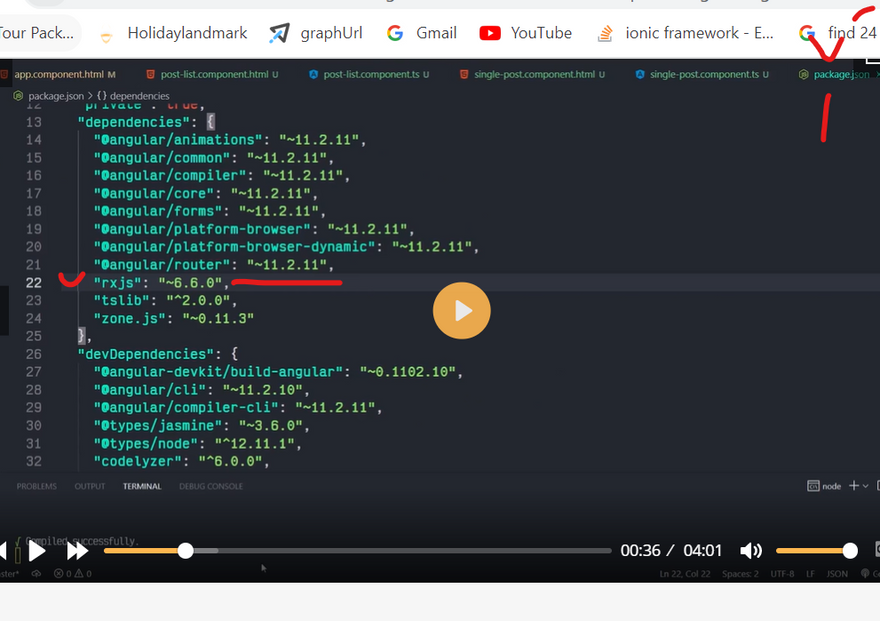This screenshot has width=880, height=621.
Task: Click the tslib dependency line
Action: click(x=166, y=301)
